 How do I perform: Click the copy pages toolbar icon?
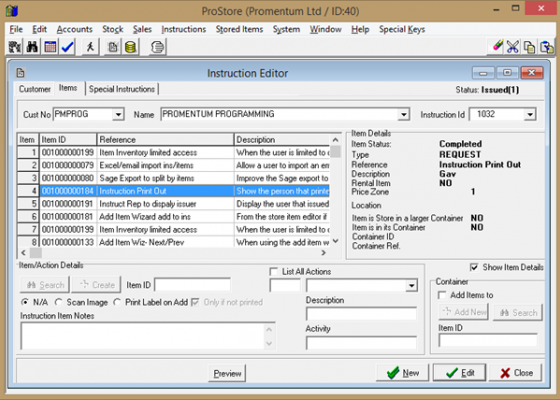530,47
